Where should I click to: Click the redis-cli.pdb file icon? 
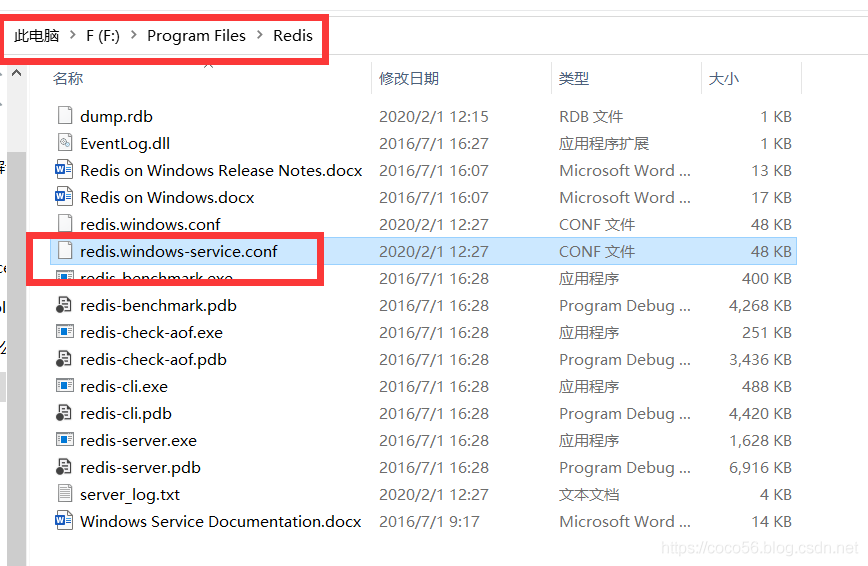tap(64, 413)
